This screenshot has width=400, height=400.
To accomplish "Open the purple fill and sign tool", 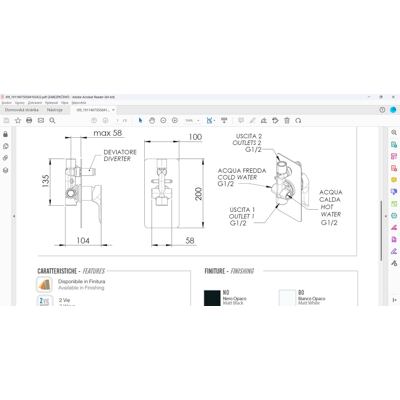I will pyautogui.click(x=394, y=251).
